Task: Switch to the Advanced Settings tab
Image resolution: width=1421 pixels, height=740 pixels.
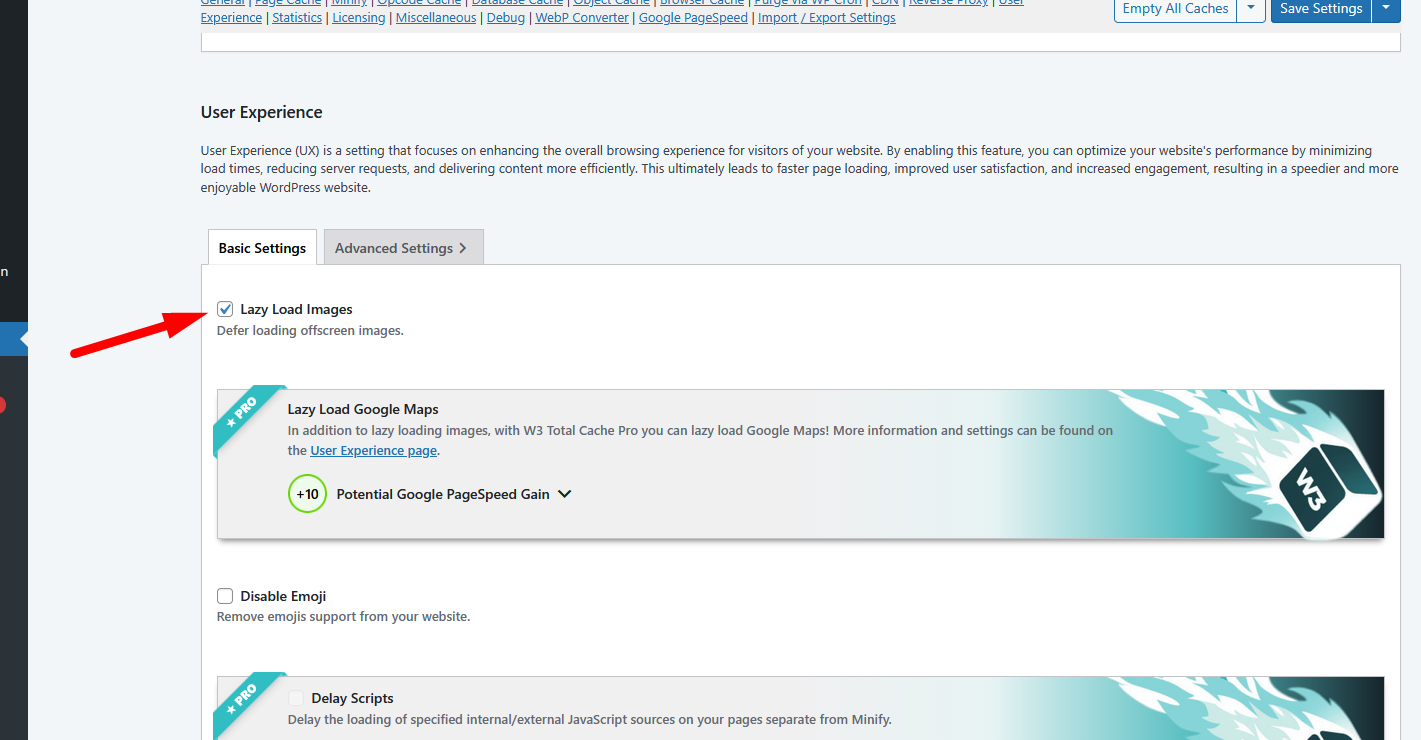Action: coord(403,248)
